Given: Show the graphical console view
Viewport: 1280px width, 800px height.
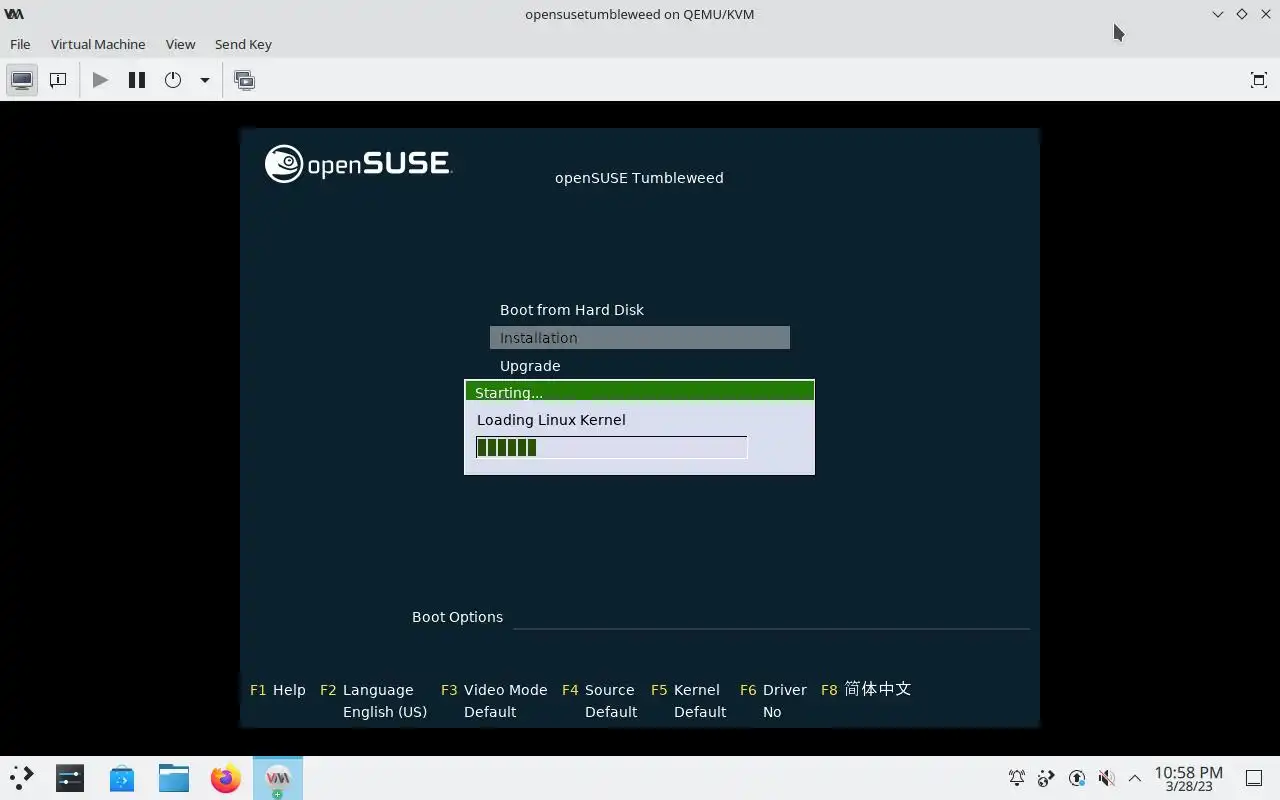Looking at the screenshot, I should click(22, 80).
